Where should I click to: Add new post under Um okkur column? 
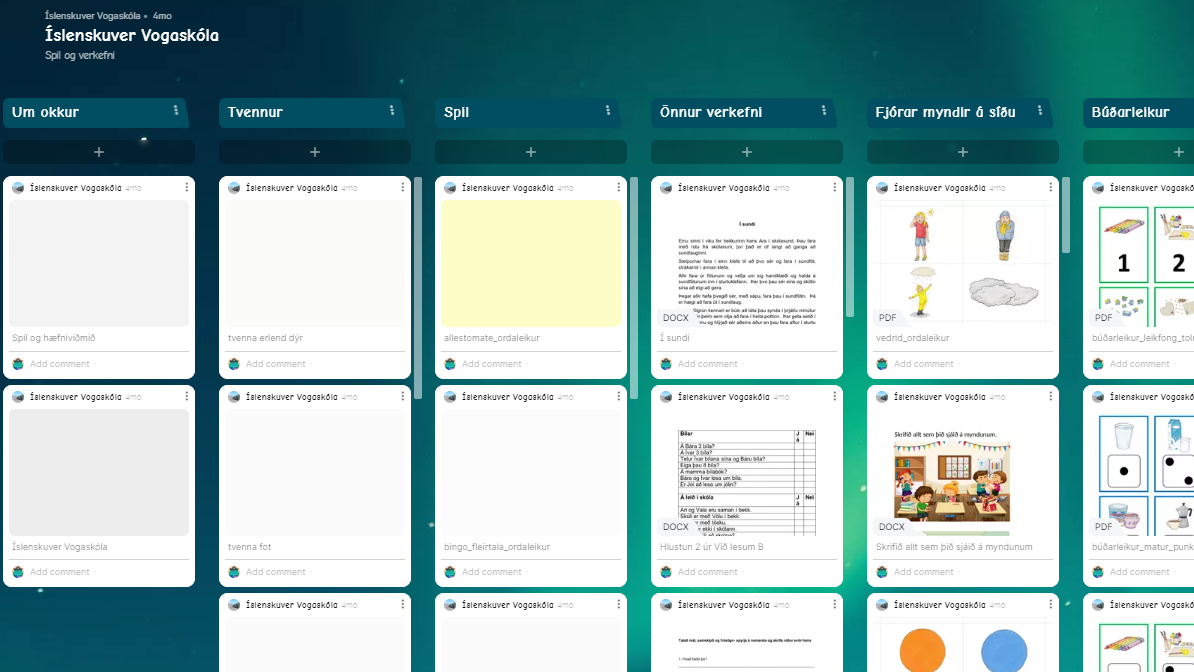point(99,152)
